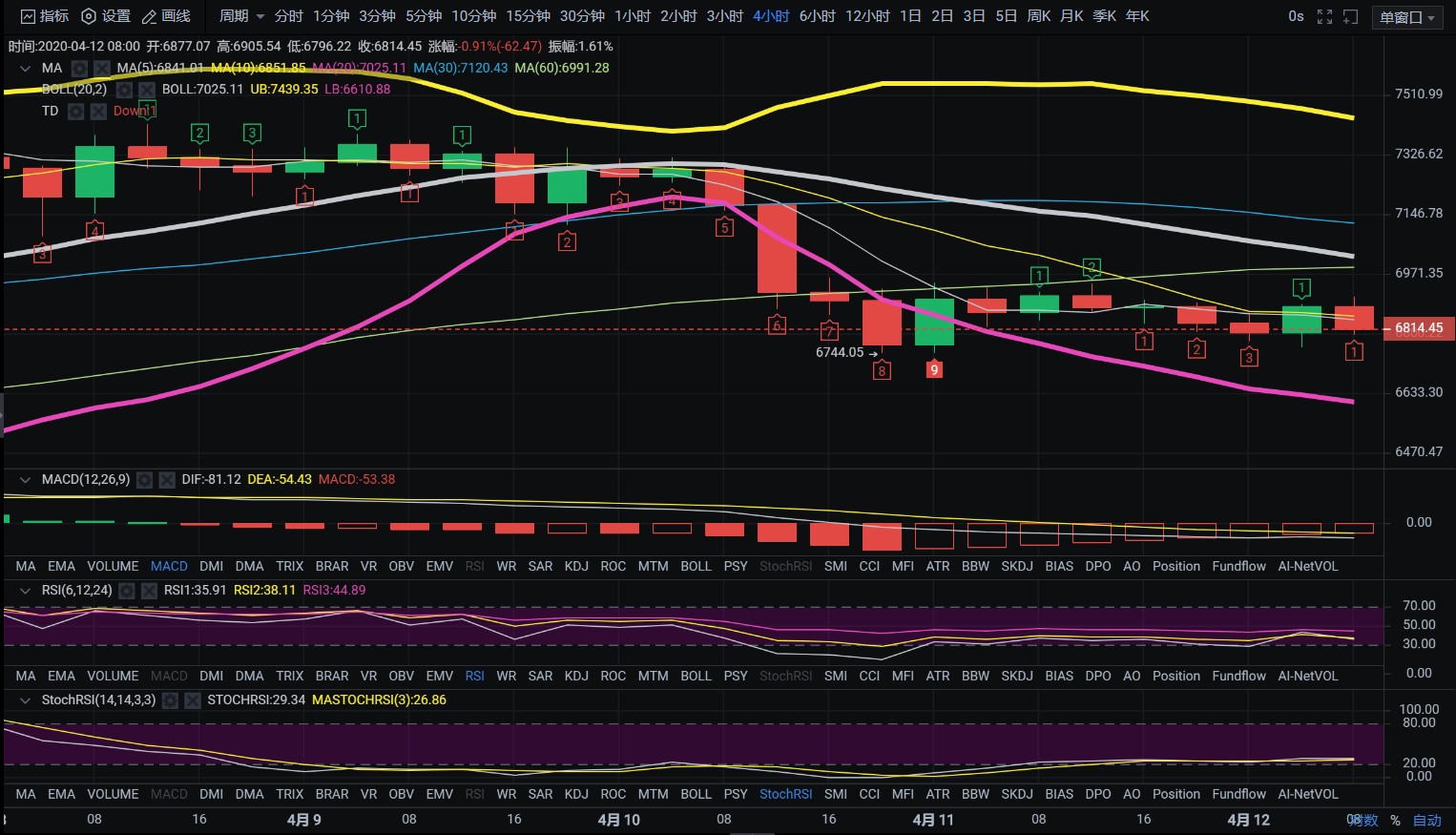Click the add-new-window icon beside fullscreen

(1351, 15)
